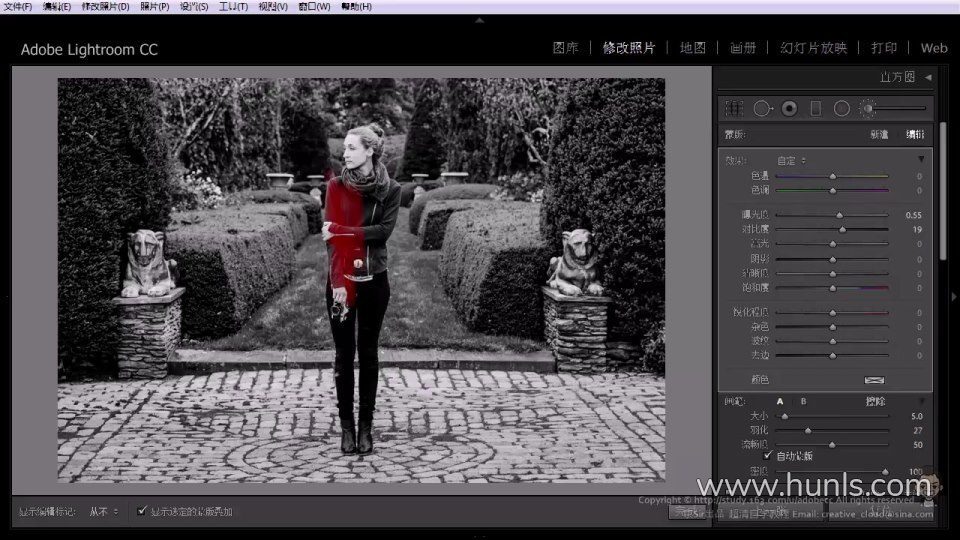
Task: Select the Graduated Filter tool
Action: [x=815, y=108]
